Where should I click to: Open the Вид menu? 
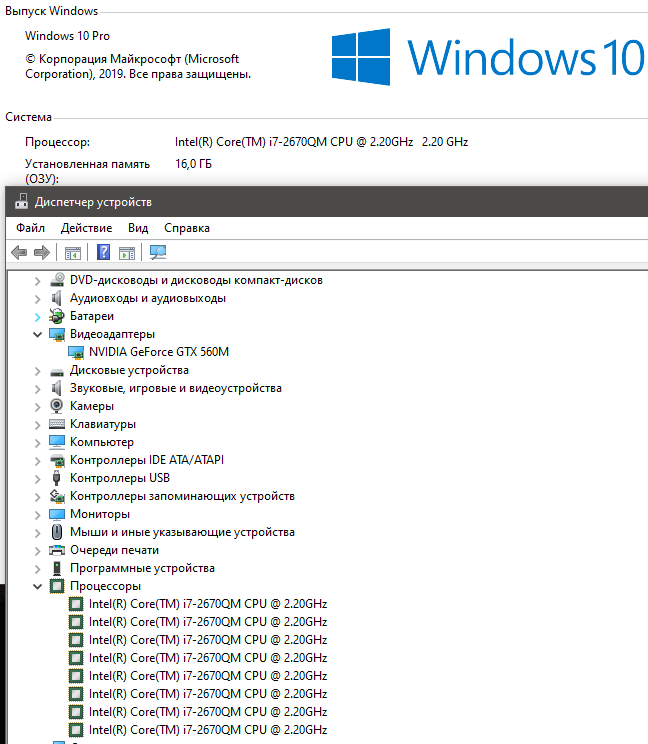click(x=138, y=228)
